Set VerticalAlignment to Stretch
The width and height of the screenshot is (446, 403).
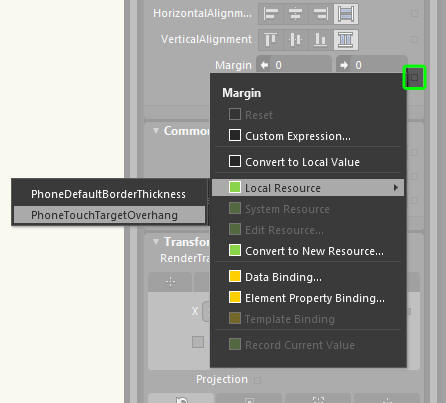pos(346,40)
